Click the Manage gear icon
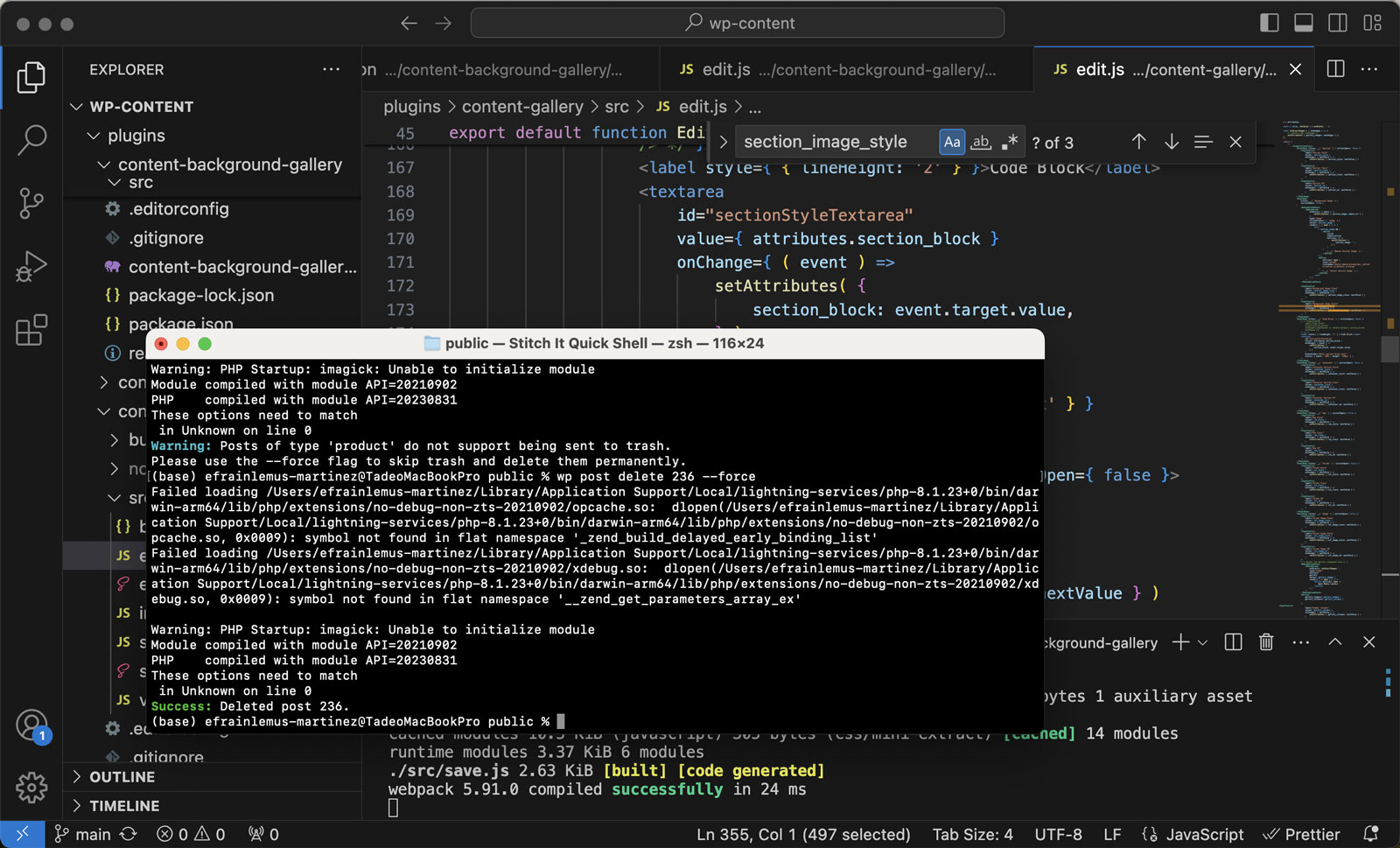This screenshot has width=1400, height=848. point(31,788)
